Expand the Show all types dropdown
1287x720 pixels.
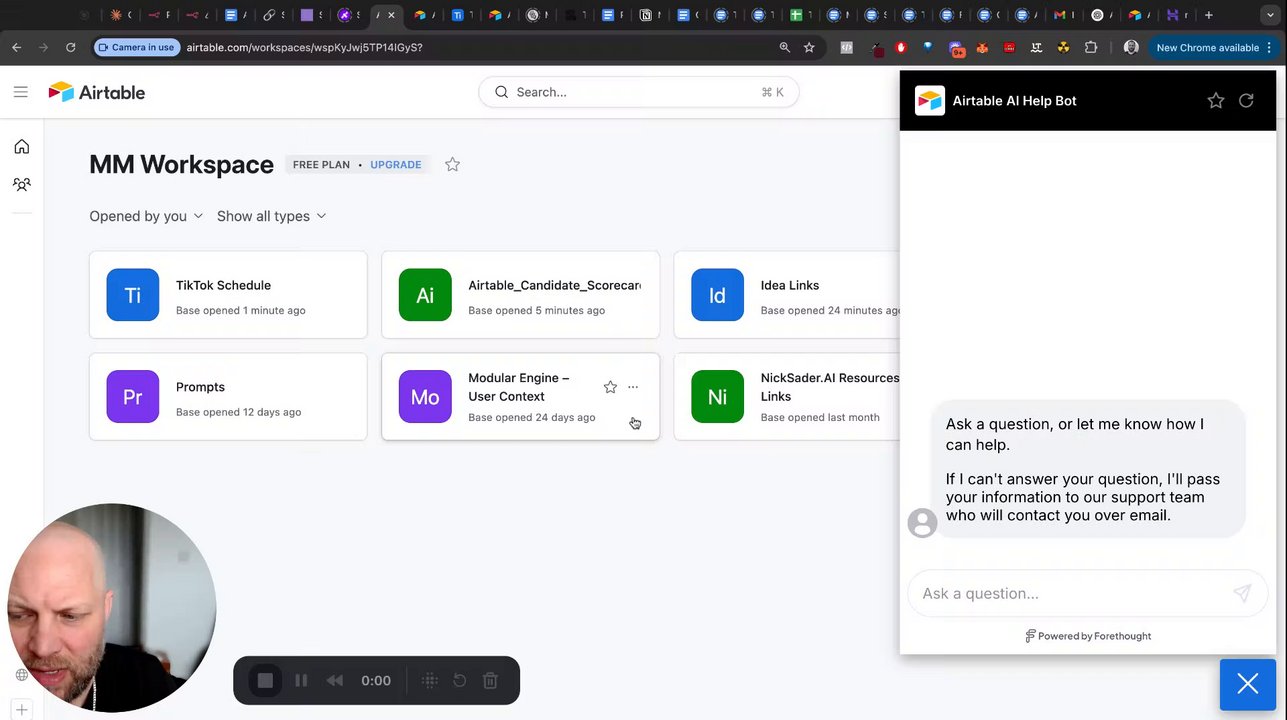[x=271, y=216]
